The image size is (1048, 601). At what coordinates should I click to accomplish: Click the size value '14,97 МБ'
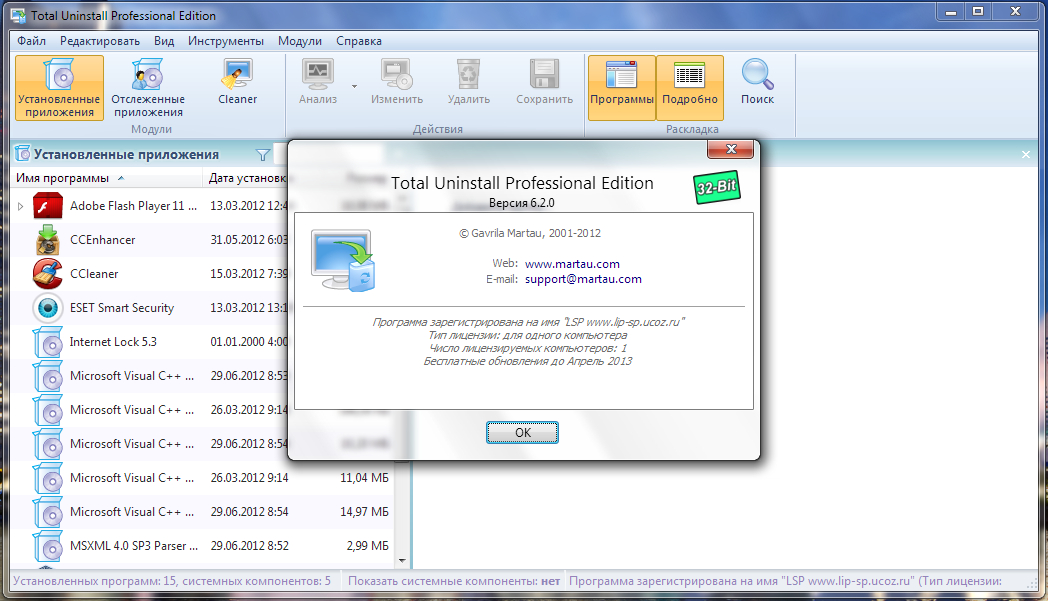click(x=364, y=512)
